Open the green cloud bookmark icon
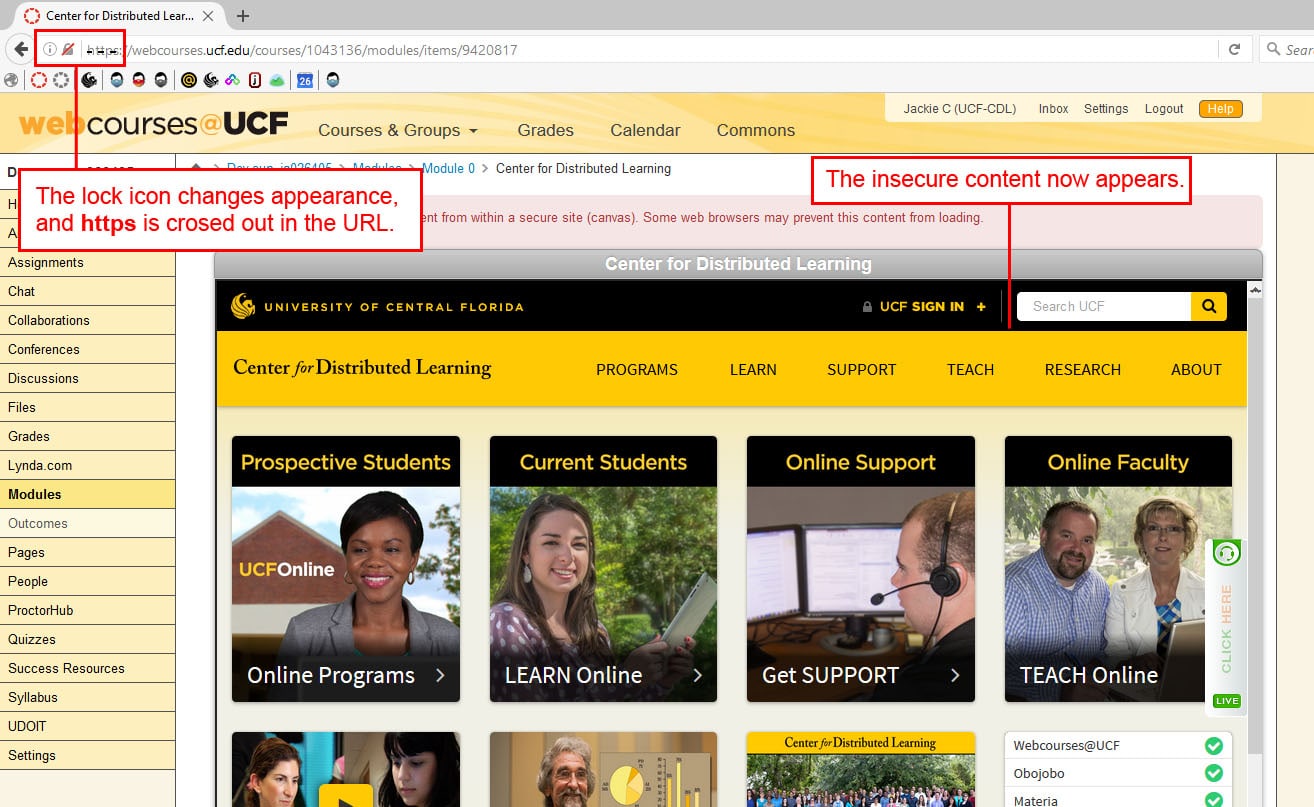This screenshot has height=807, width=1314. tap(277, 80)
